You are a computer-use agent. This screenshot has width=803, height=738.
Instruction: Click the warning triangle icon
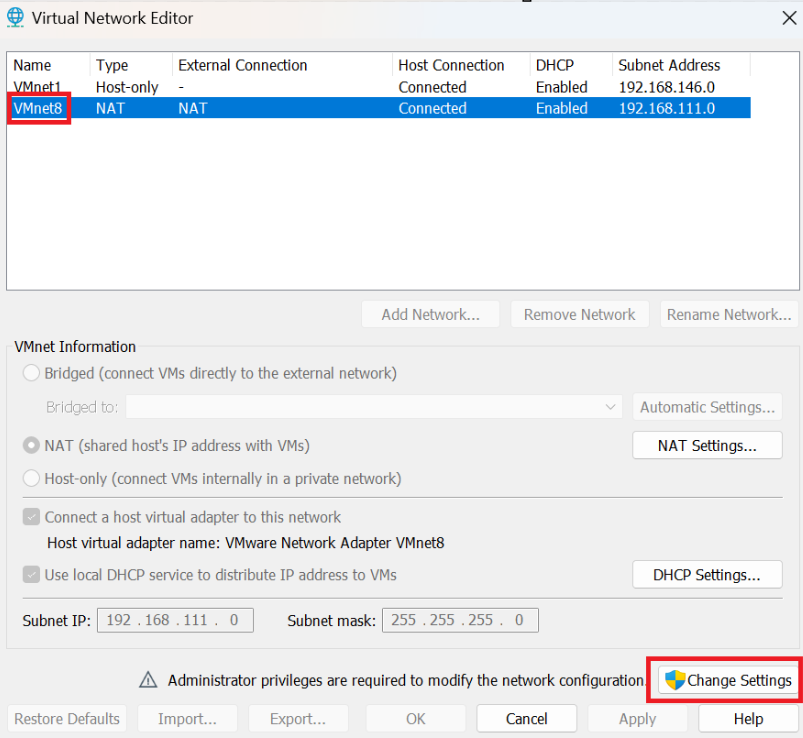(x=149, y=680)
